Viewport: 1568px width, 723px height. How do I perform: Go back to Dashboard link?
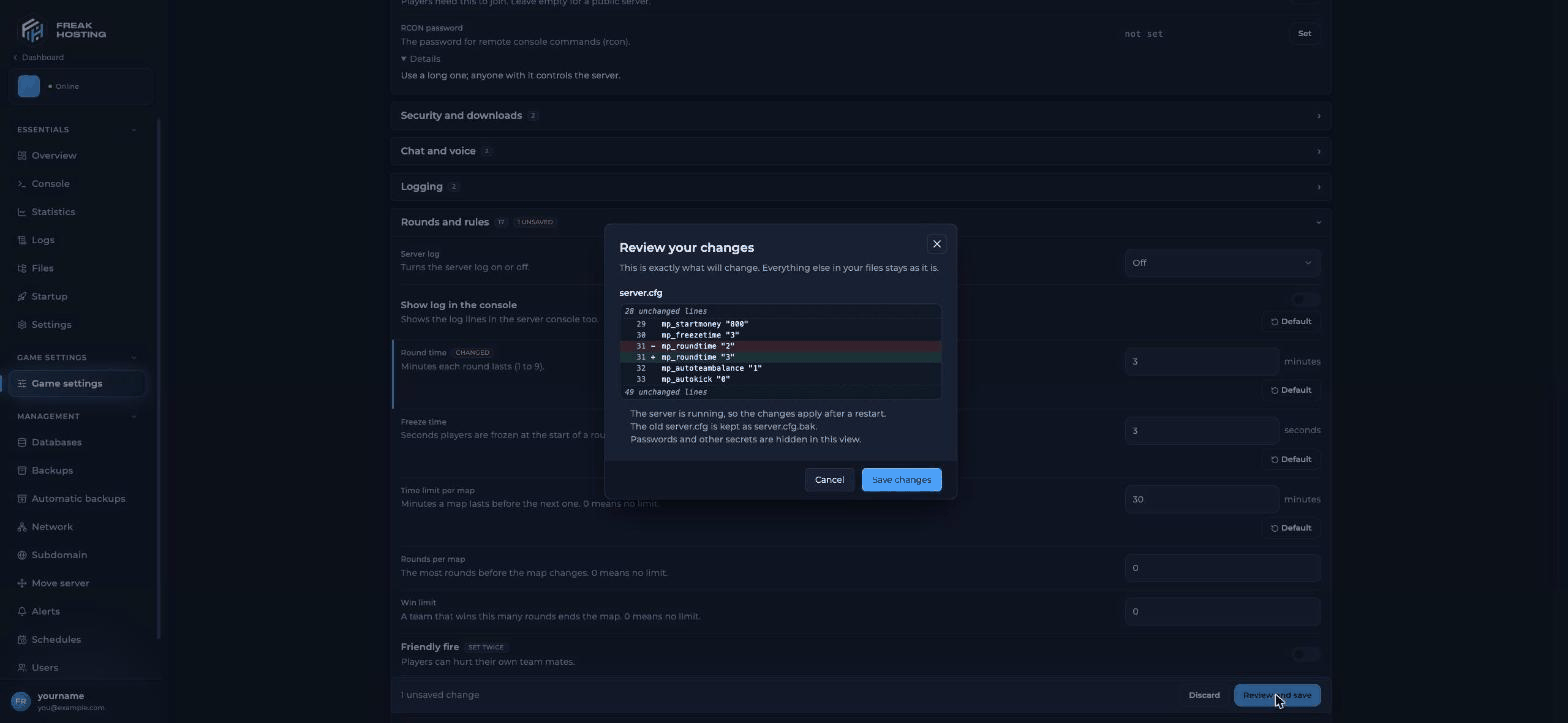tap(39, 57)
